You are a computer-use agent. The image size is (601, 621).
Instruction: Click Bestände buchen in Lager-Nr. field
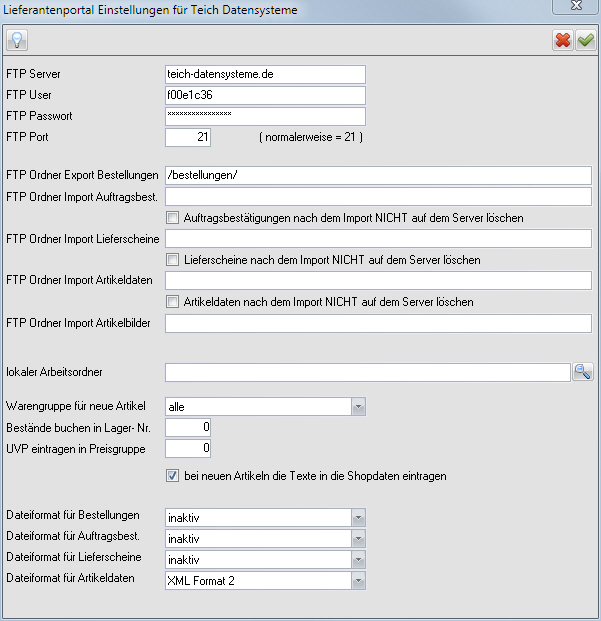(188, 427)
